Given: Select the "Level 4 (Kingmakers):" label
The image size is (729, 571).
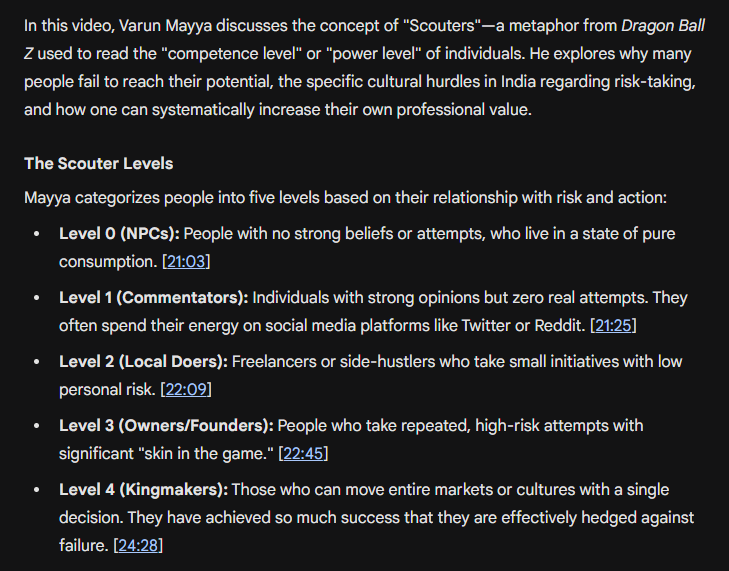Looking at the screenshot, I should 144,490.
